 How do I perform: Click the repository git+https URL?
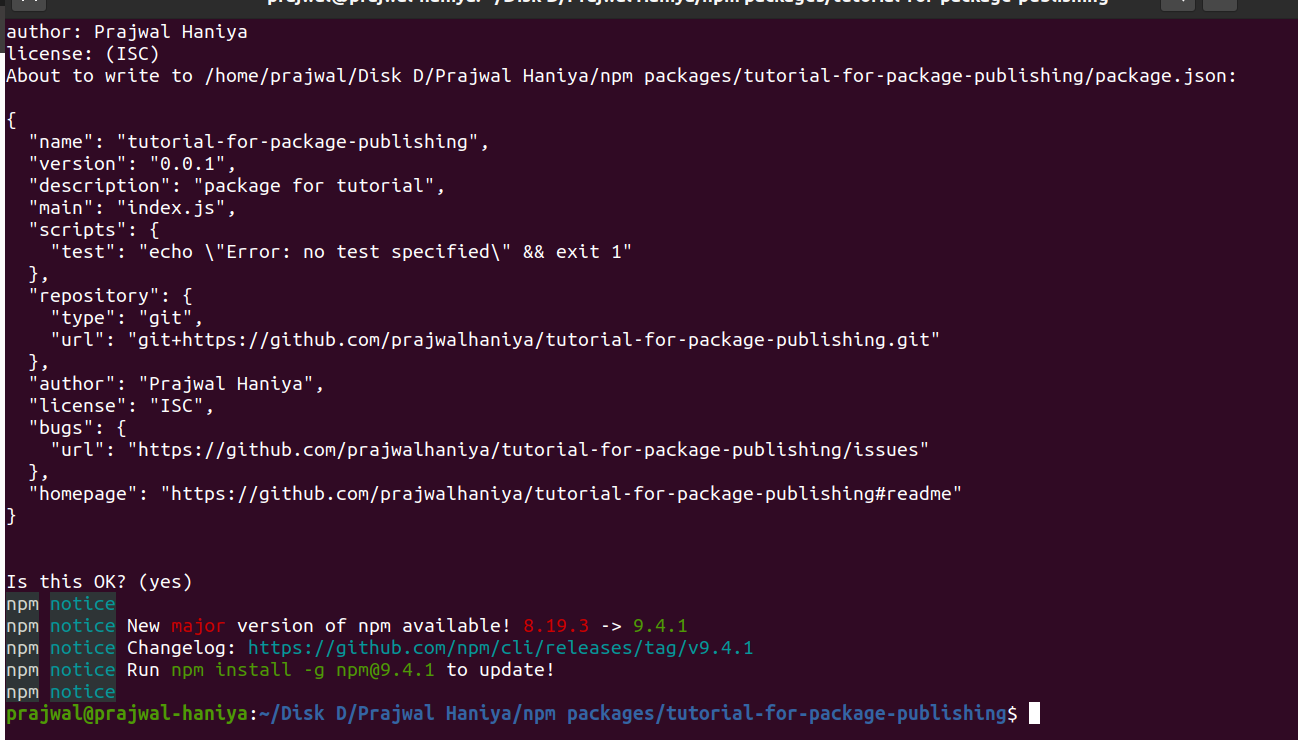pos(534,340)
